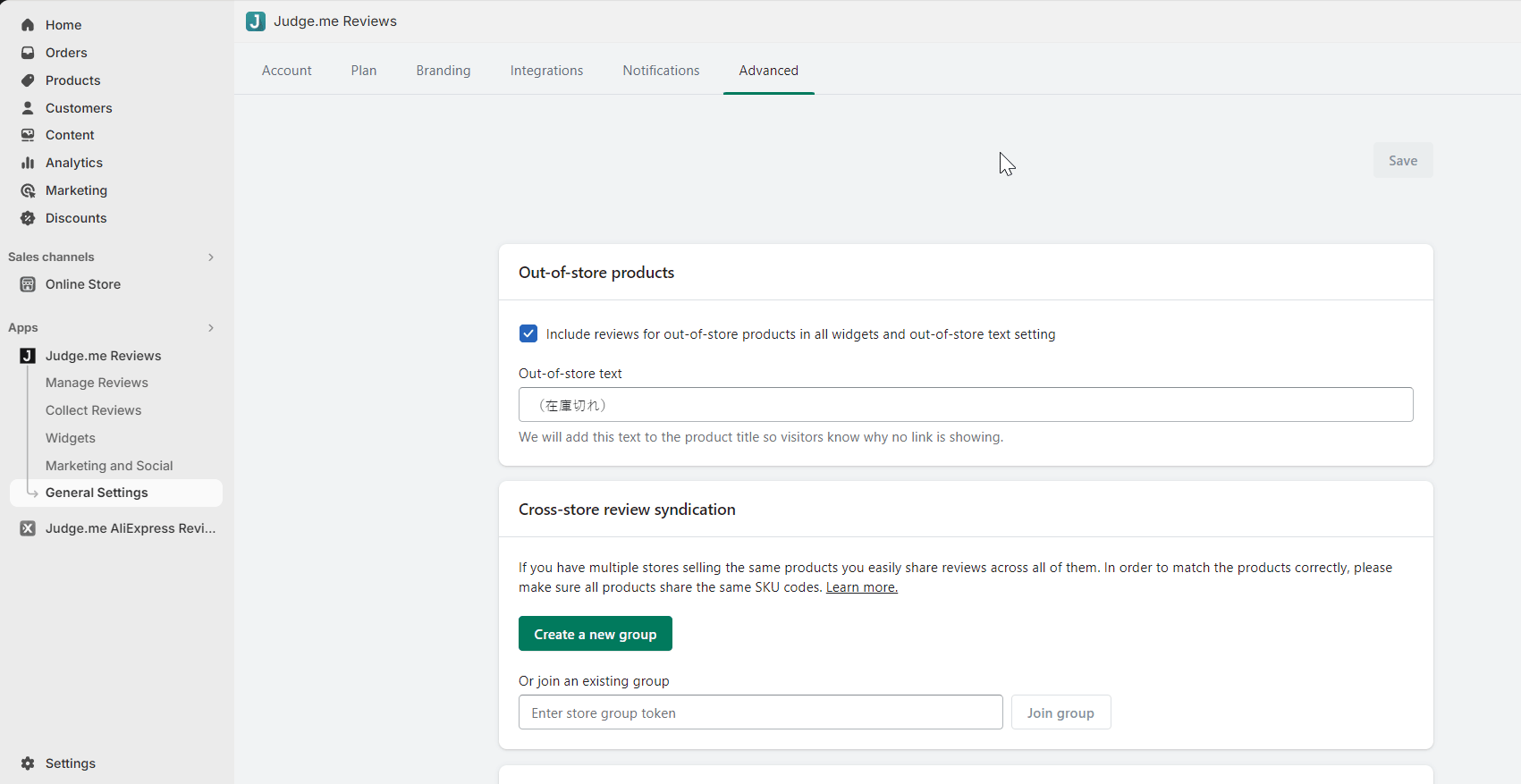
Task: Open Settings via the gear icon
Action: 28,763
